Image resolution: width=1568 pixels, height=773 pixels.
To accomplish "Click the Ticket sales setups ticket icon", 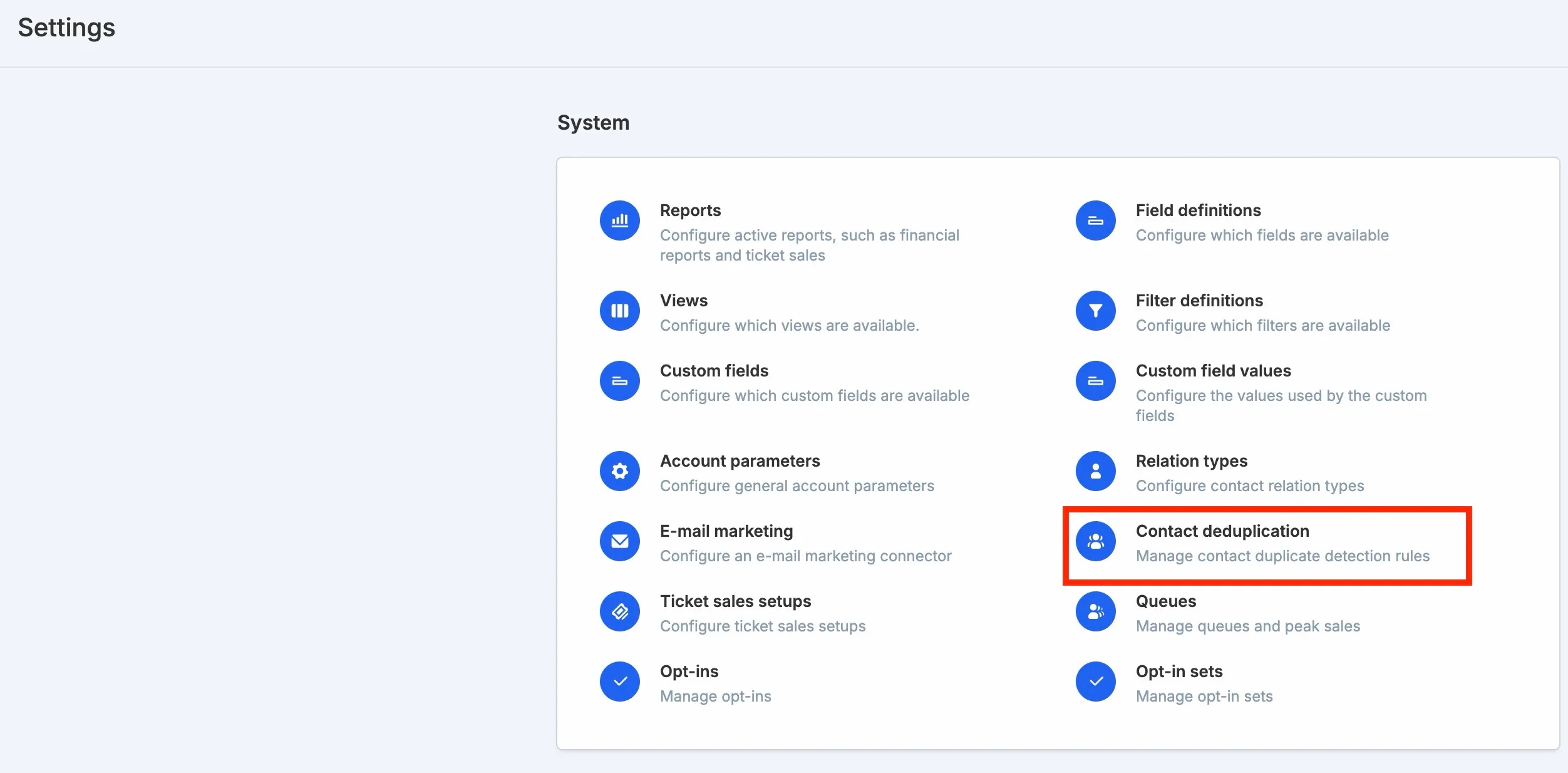I will pos(619,611).
